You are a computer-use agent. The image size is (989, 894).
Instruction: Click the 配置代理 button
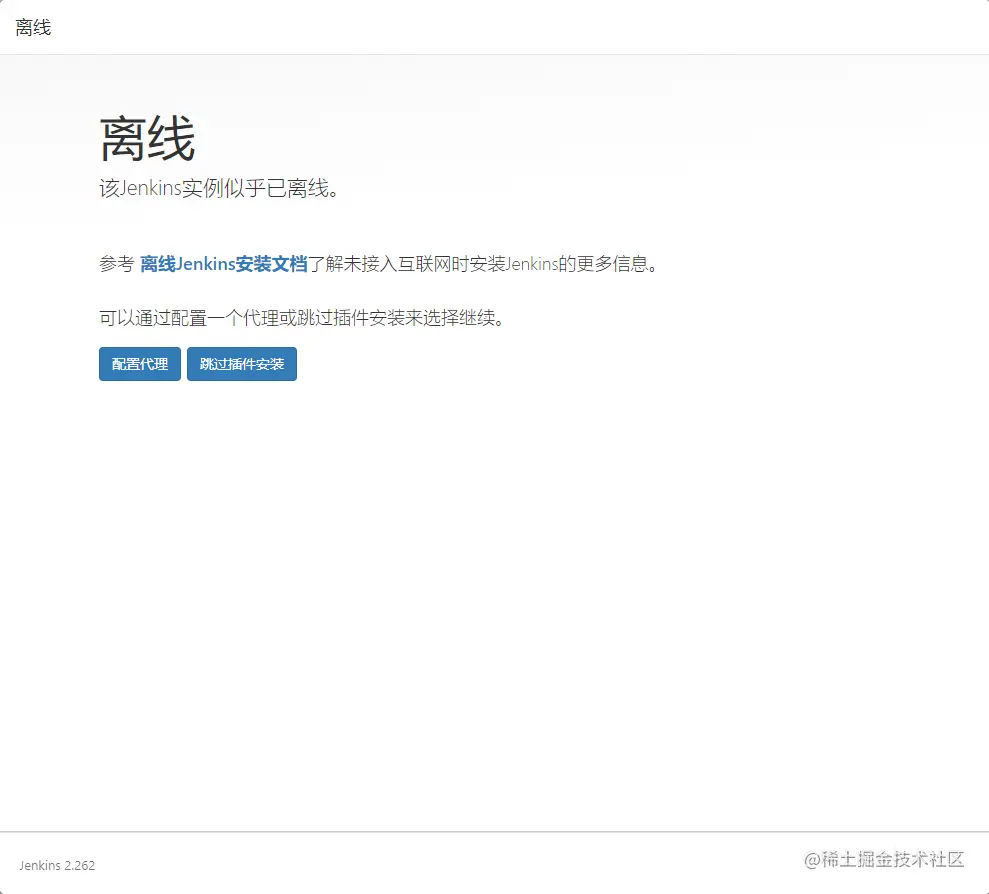point(139,364)
